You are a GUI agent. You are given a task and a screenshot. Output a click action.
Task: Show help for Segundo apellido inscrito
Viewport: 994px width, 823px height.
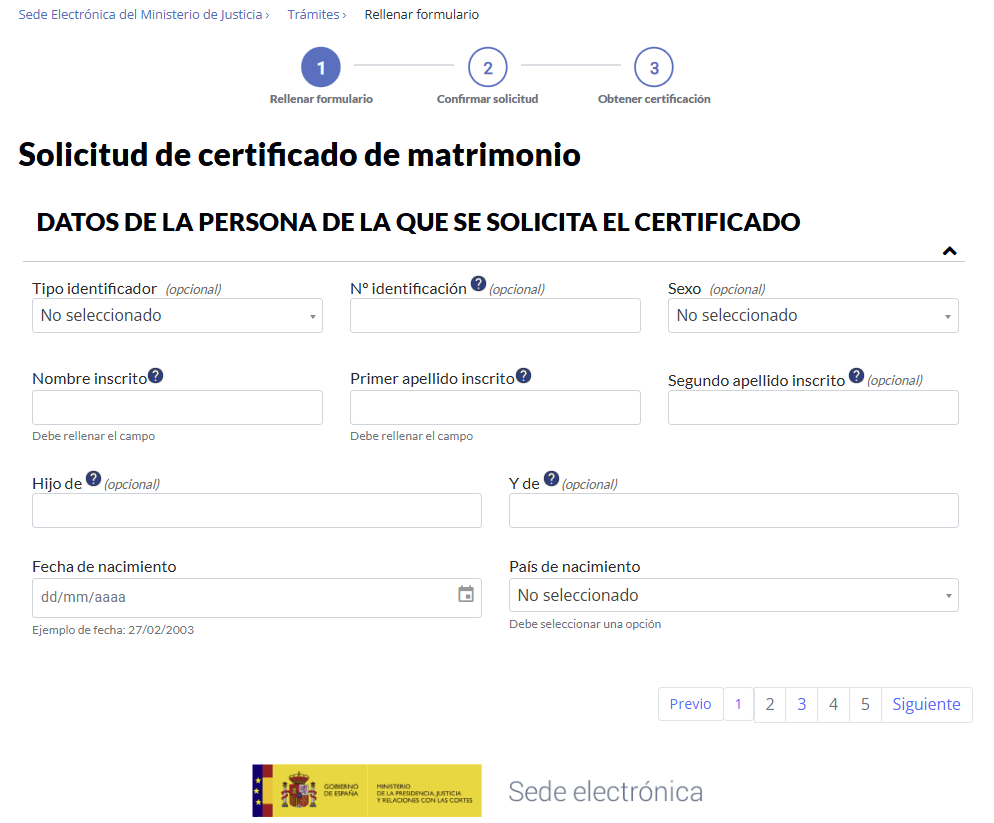click(856, 375)
